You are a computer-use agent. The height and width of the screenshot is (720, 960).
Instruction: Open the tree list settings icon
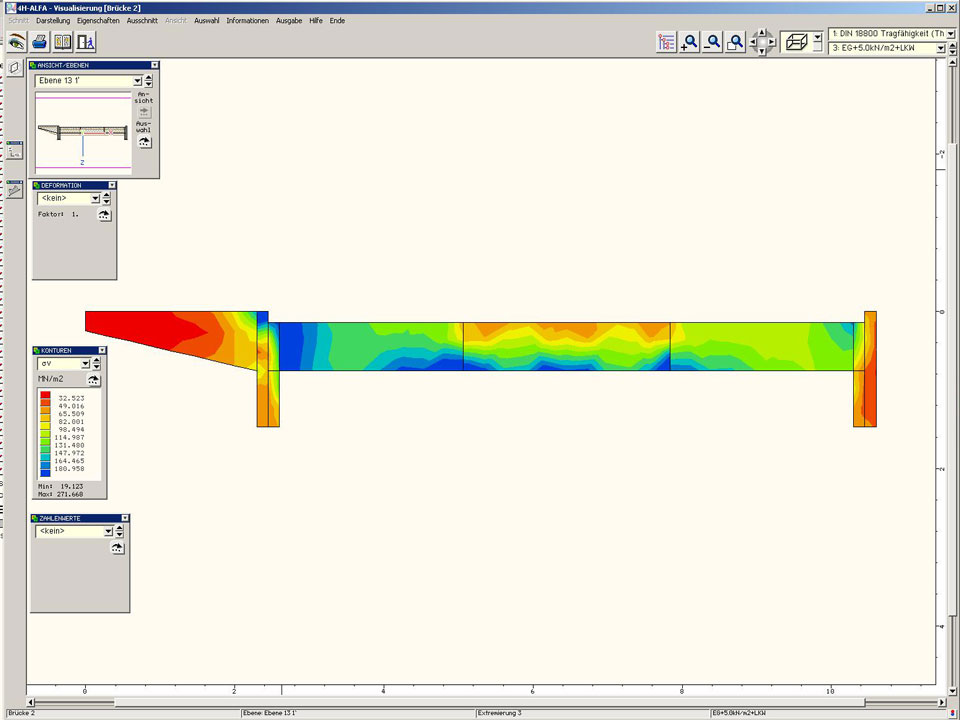[x=667, y=42]
